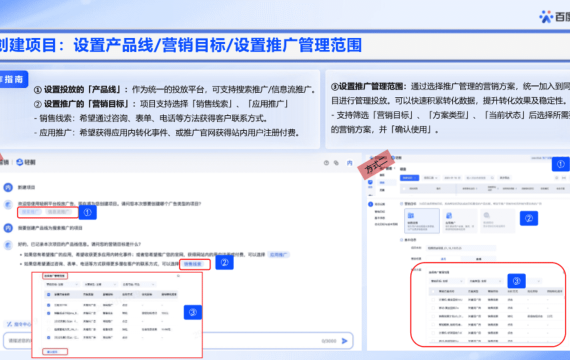Viewport: 570px width, 360px height.
Task: Open the user avatar in chat header
Action: [349, 163]
